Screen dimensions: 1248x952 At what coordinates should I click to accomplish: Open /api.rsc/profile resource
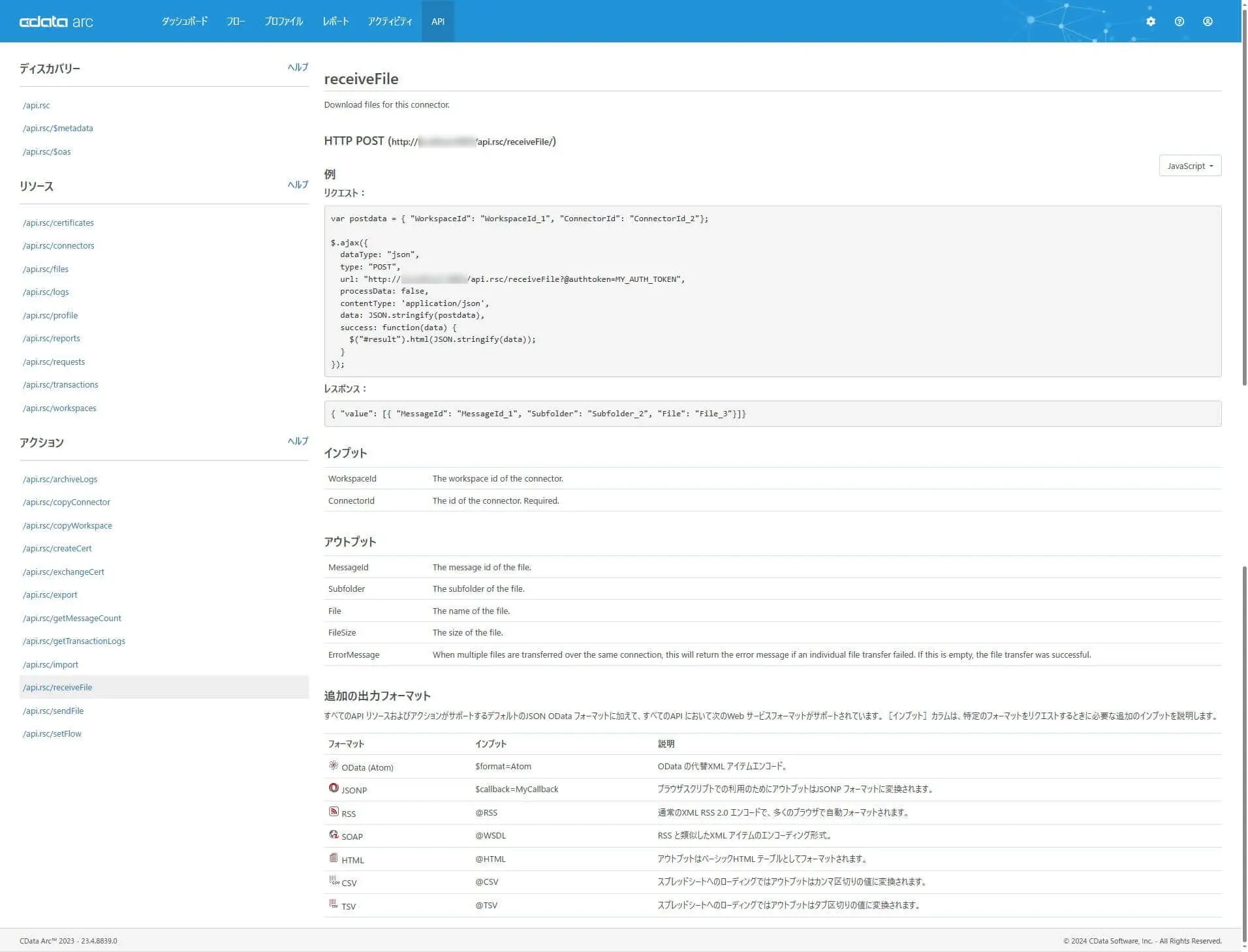pos(50,315)
